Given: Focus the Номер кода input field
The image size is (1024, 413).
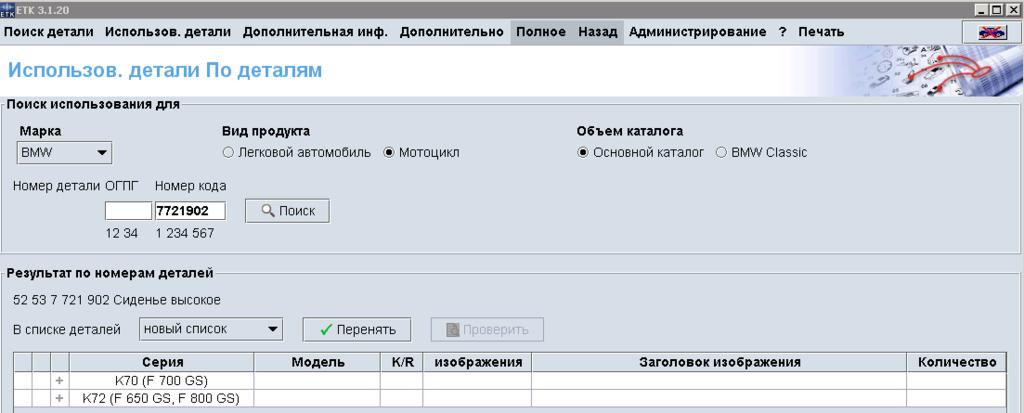Looking at the screenshot, I should (189, 211).
